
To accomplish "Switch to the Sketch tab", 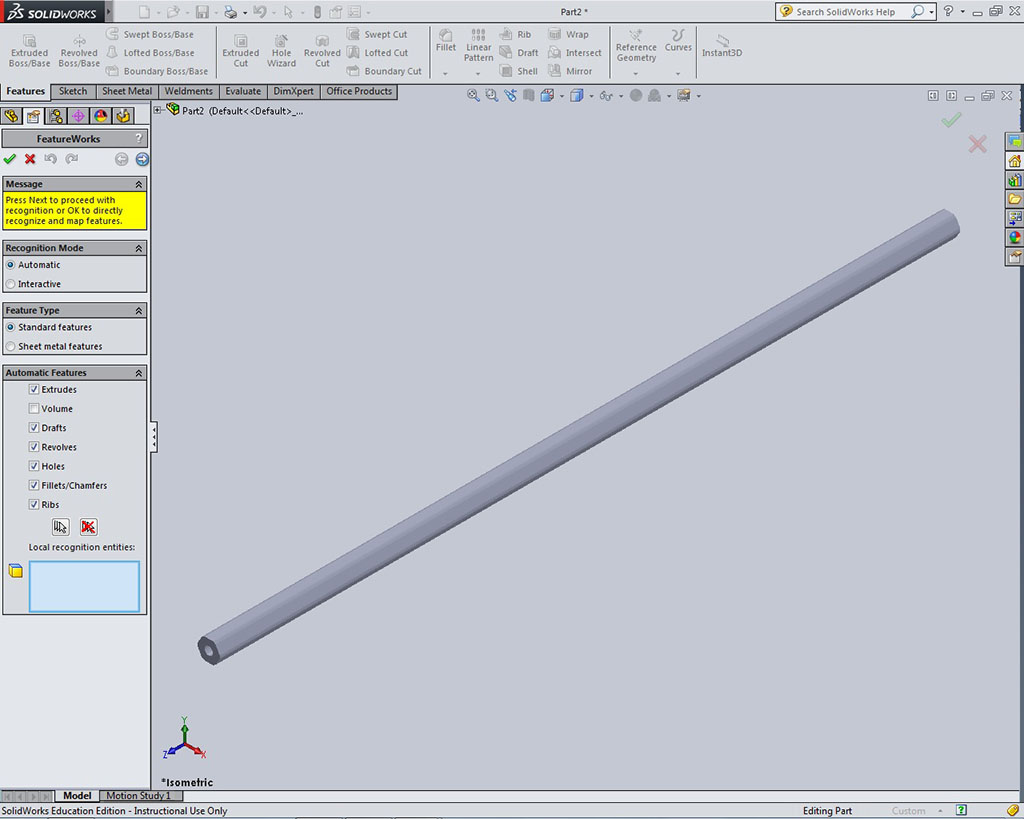I will click(x=73, y=91).
